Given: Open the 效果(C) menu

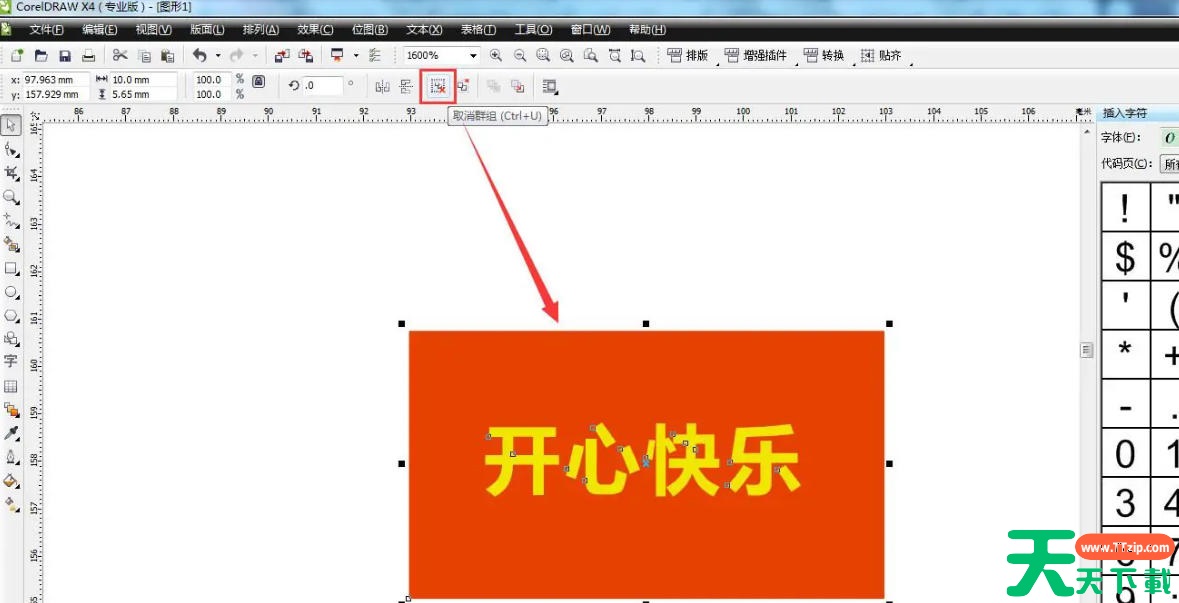Looking at the screenshot, I should coord(315,30).
